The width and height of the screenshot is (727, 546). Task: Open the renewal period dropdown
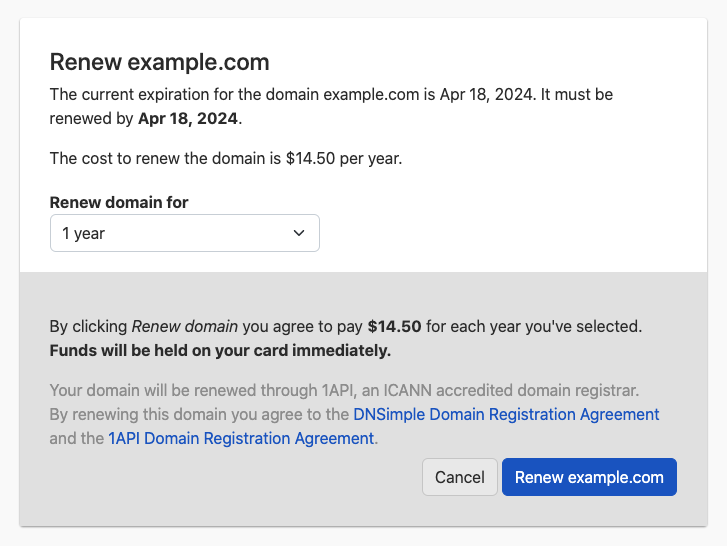(184, 233)
